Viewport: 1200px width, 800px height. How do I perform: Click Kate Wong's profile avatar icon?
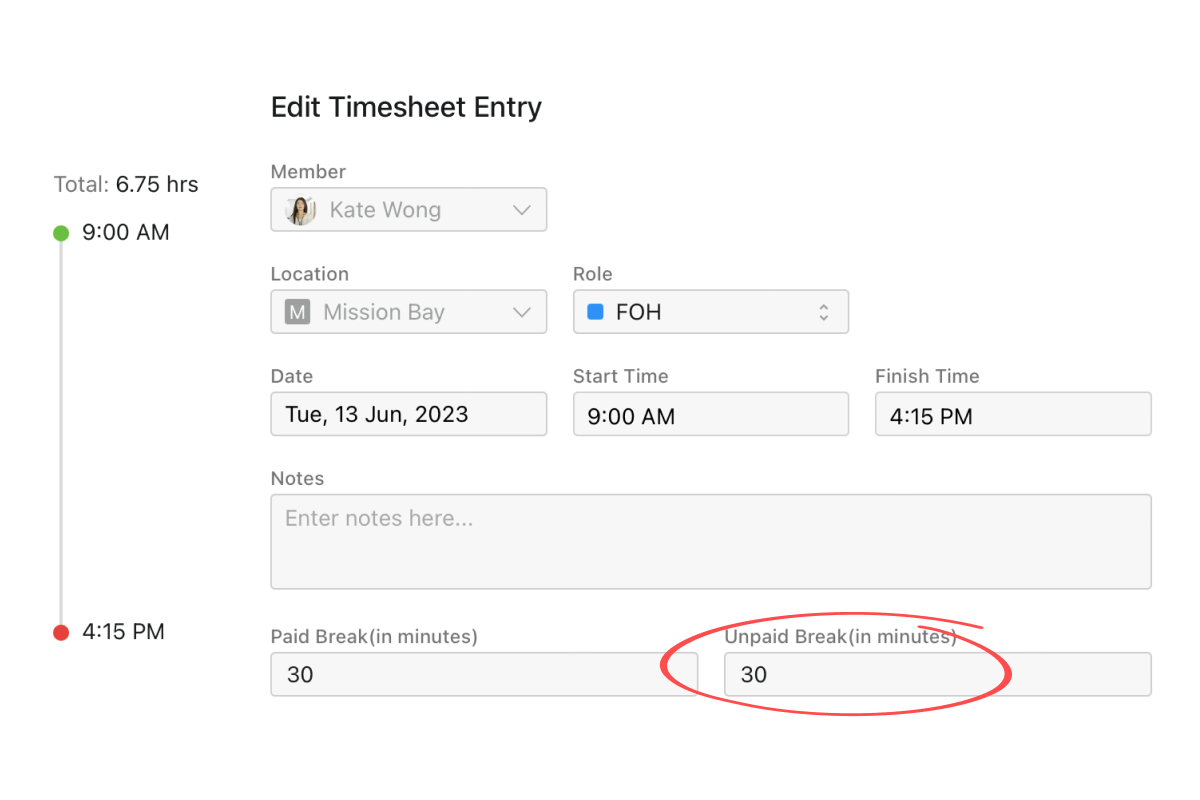coord(299,209)
